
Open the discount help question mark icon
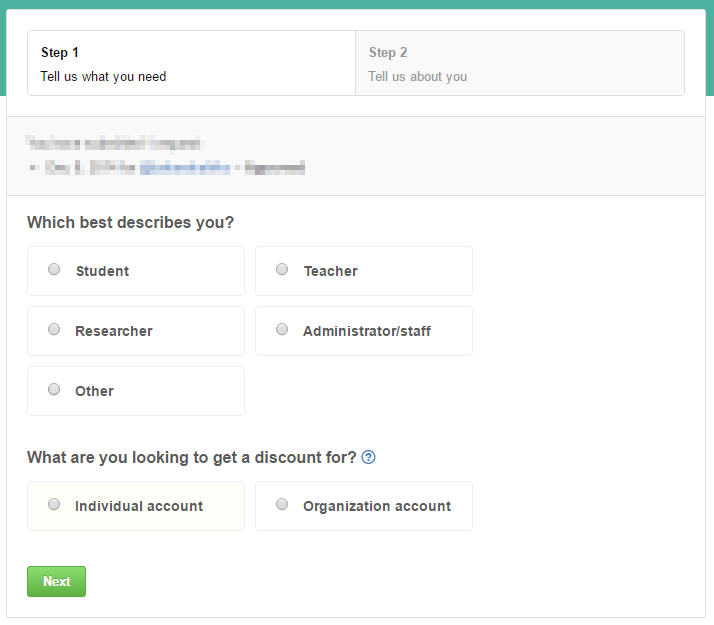point(368,457)
